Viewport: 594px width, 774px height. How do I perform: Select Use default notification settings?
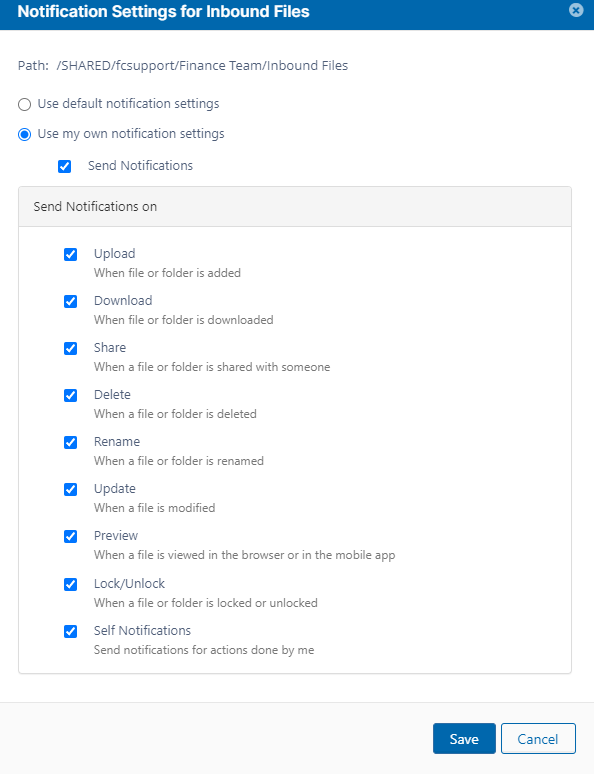pos(25,104)
